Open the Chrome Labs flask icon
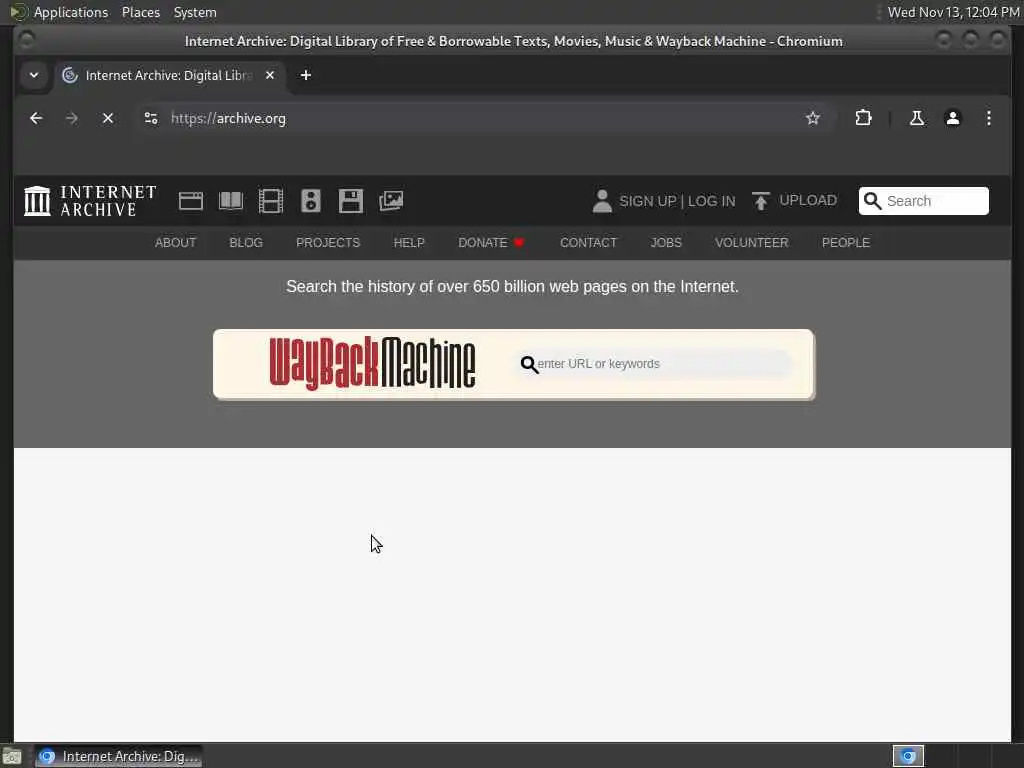Image resolution: width=1024 pixels, height=768 pixels. coord(917,118)
